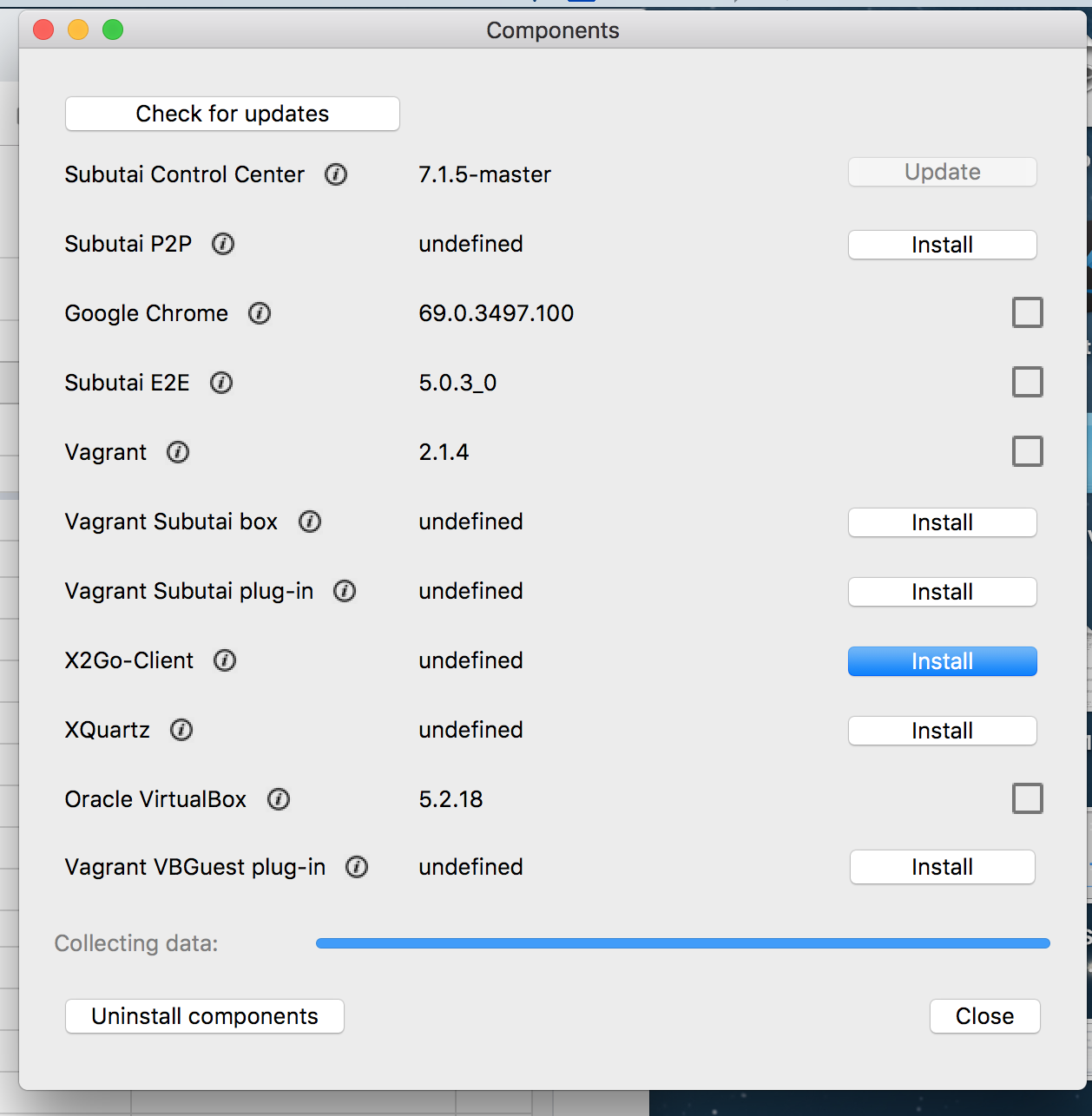Click the Collecting data progress bar

click(x=682, y=942)
